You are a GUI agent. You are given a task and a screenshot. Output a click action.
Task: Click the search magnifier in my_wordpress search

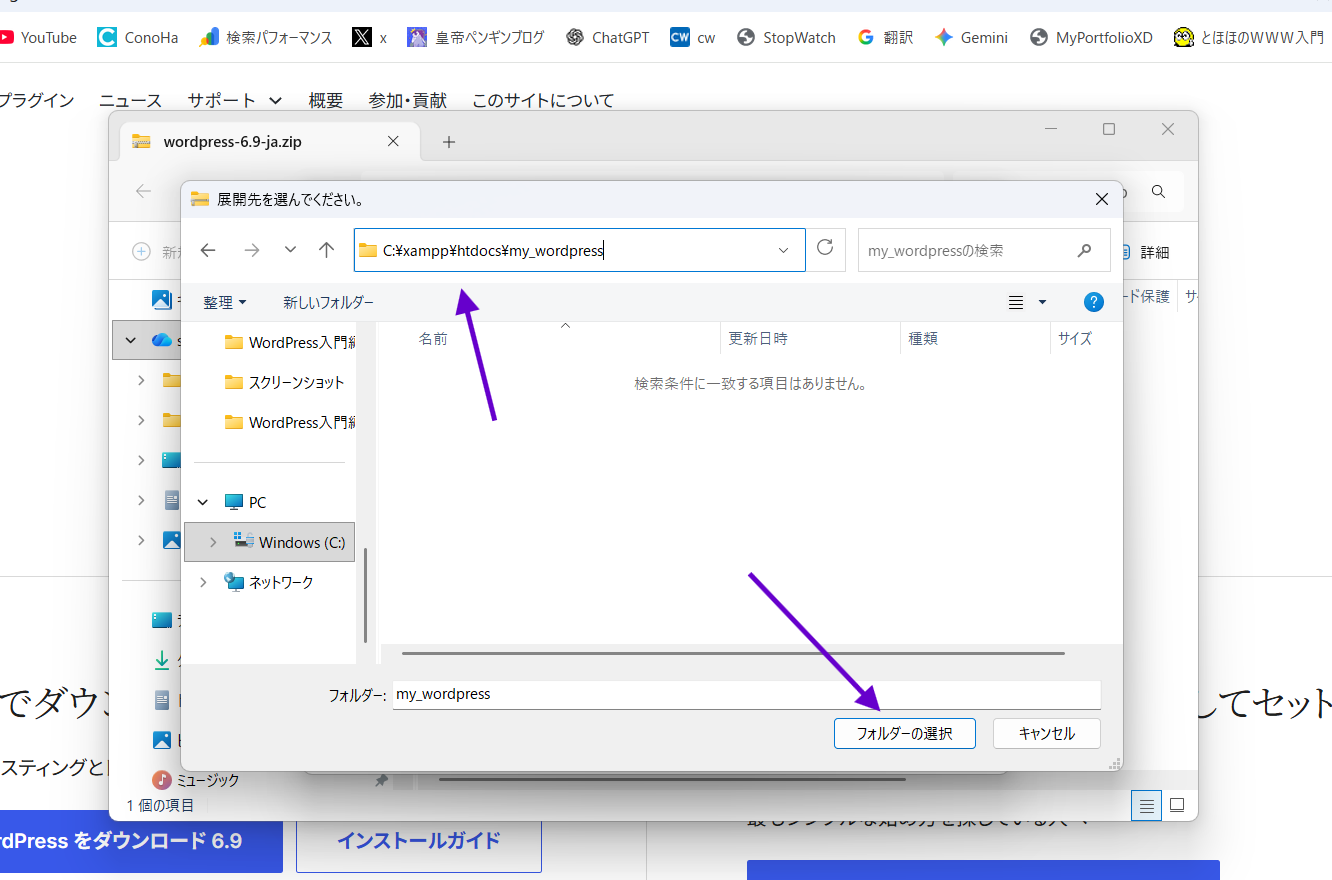(x=1085, y=251)
